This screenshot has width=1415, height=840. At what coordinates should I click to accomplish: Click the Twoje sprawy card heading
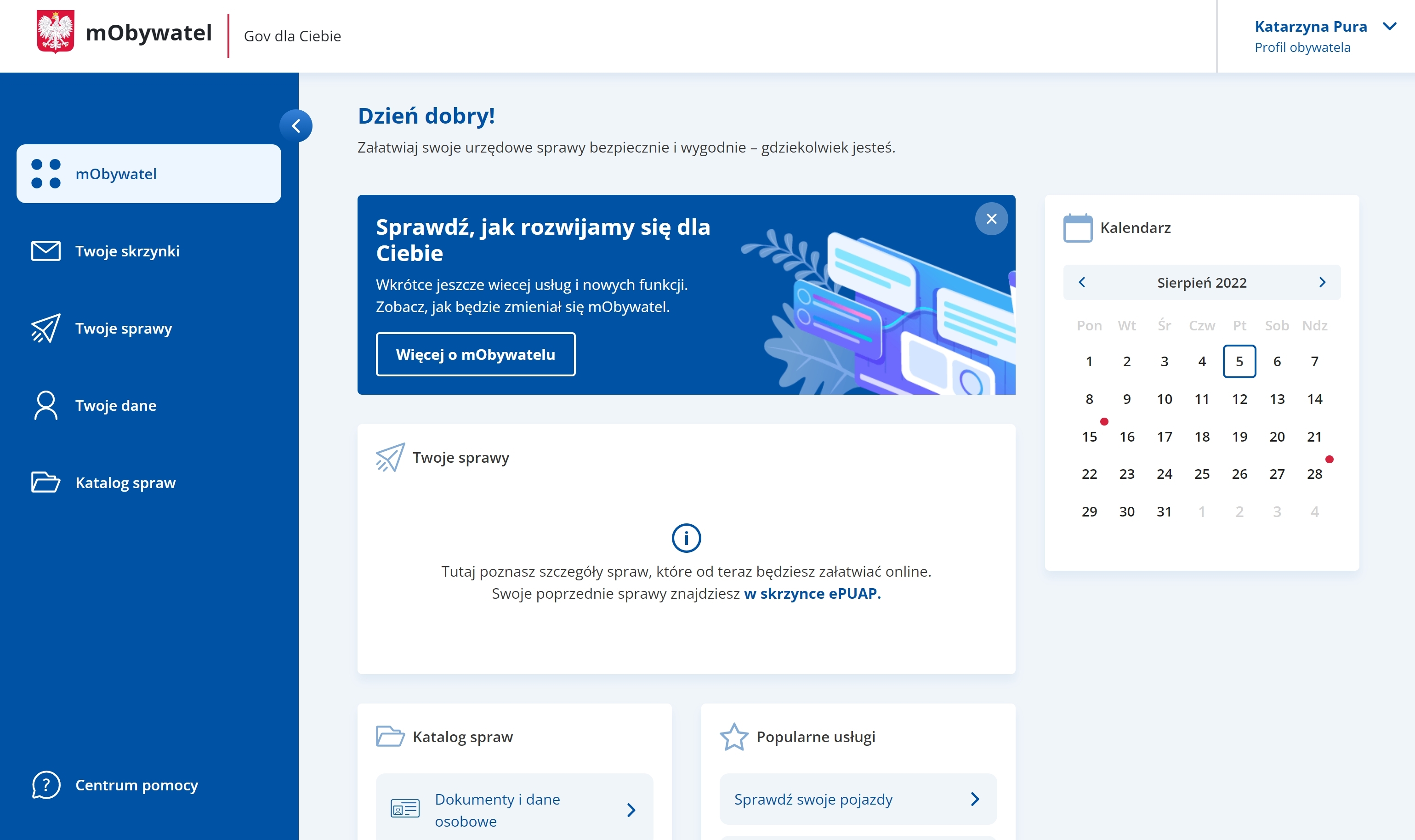(461, 457)
